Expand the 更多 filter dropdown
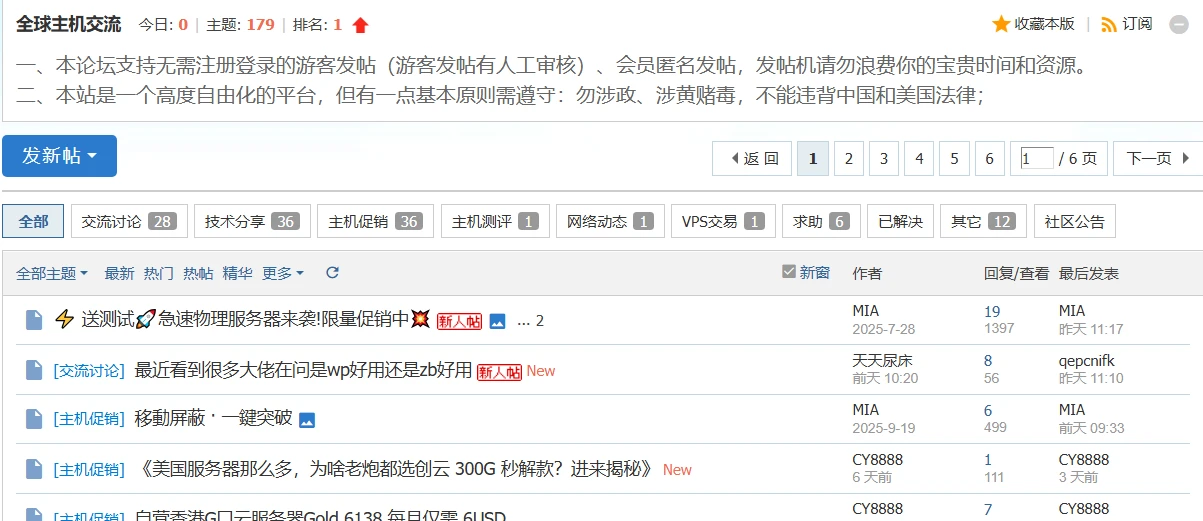 click(283, 273)
